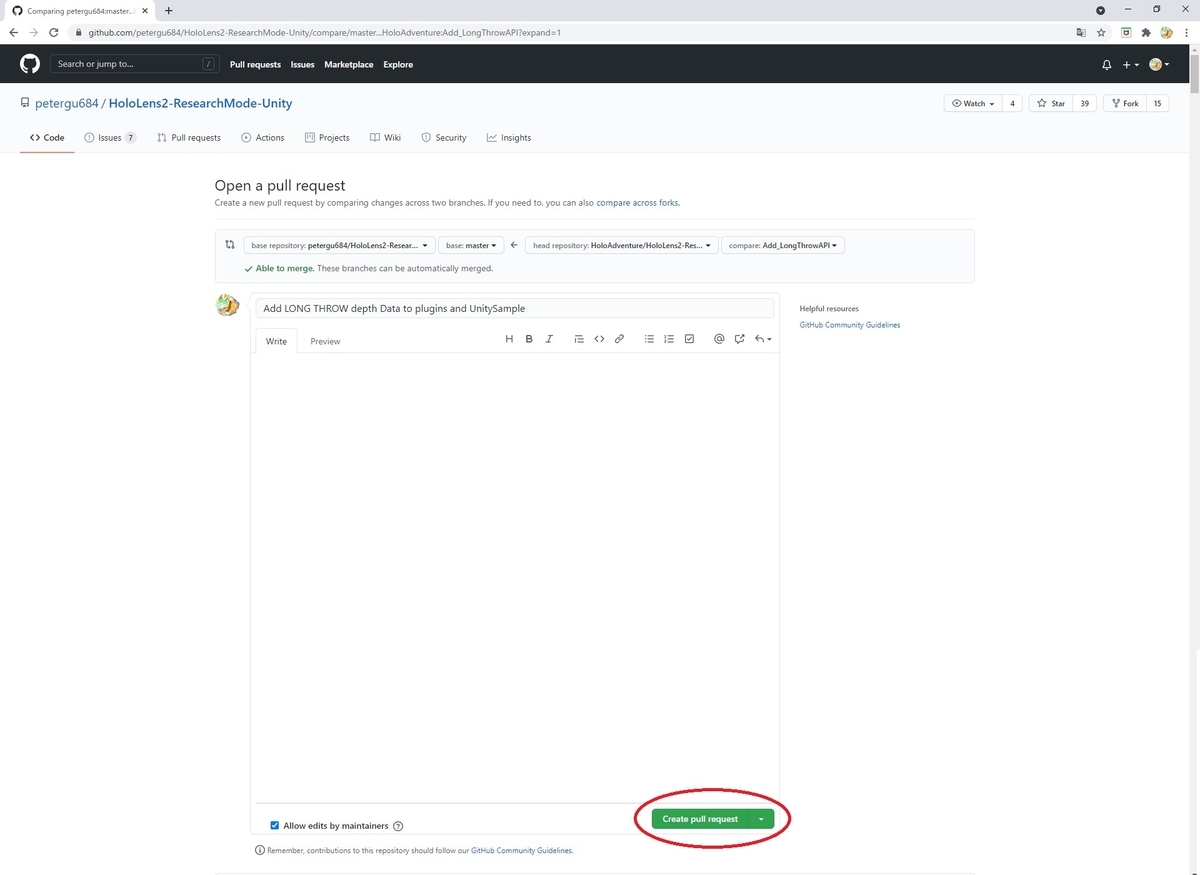Viewport: 1200px width, 875px height.
Task: Reload the page in Chrome
Action: [x=54, y=32]
